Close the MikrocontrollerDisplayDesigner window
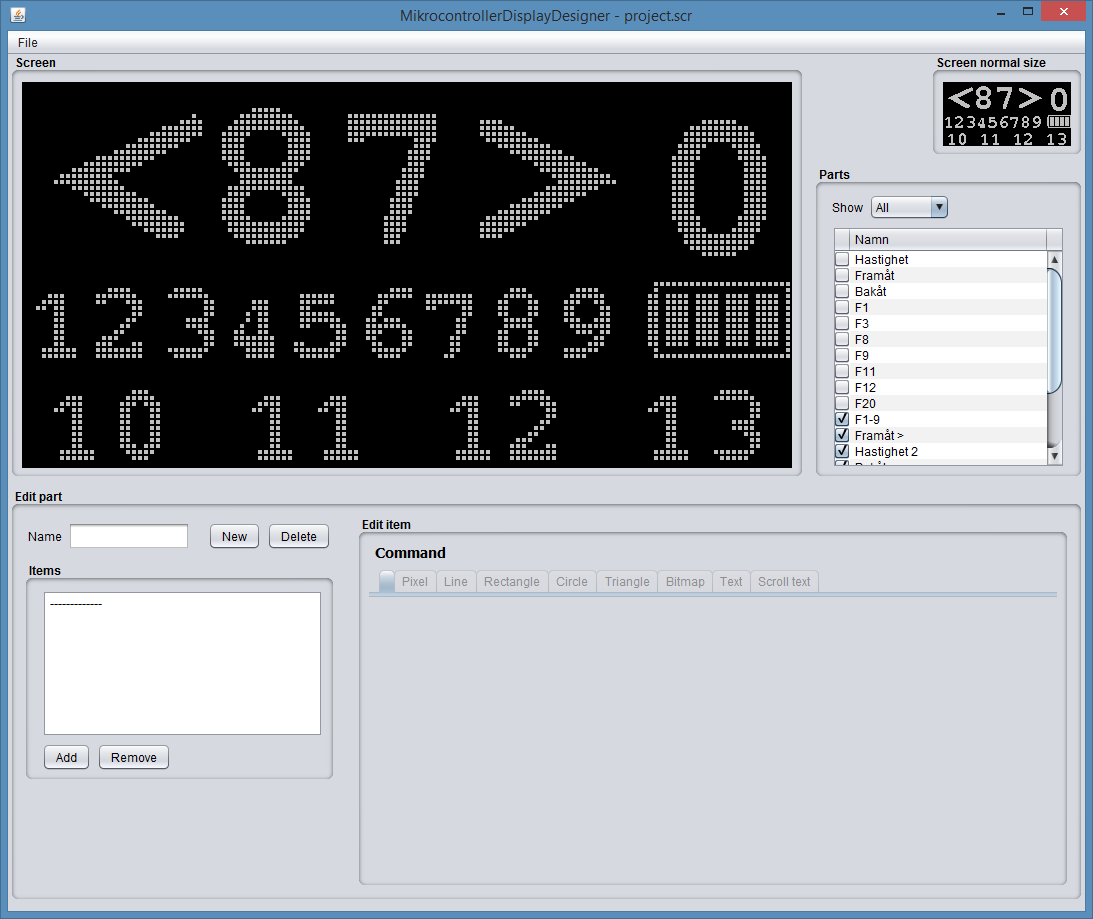 pyautogui.click(x=1064, y=12)
